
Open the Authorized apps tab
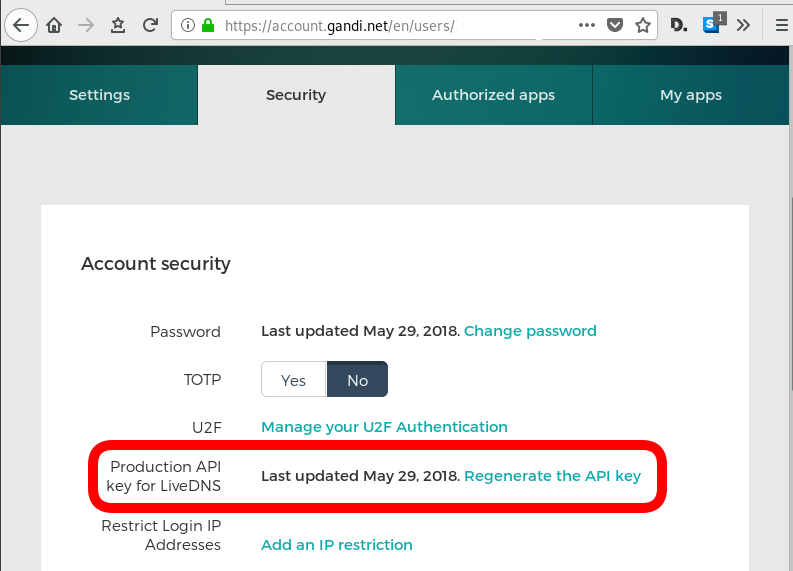pyautogui.click(x=493, y=95)
